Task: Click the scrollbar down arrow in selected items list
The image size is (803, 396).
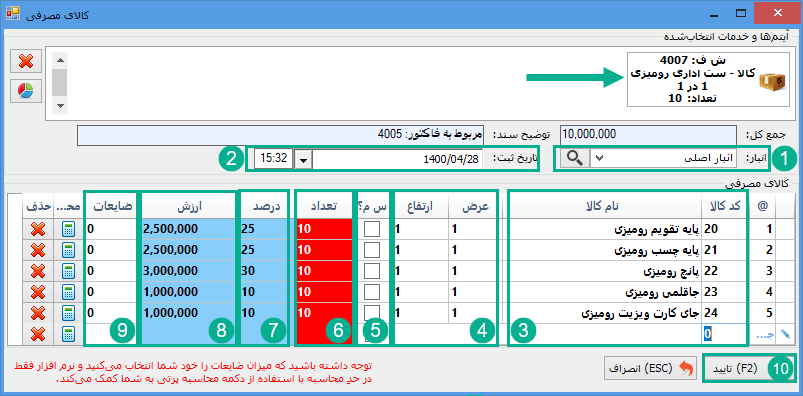Action: pyautogui.click(x=61, y=106)
